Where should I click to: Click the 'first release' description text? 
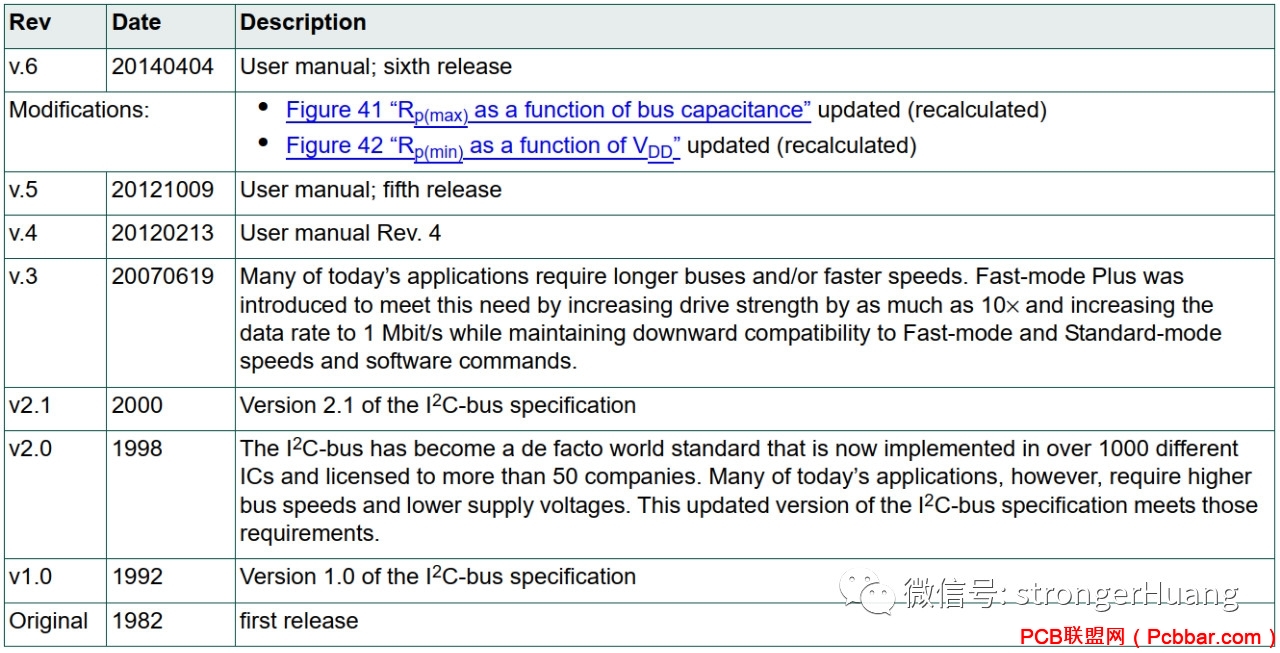(299, 621)
